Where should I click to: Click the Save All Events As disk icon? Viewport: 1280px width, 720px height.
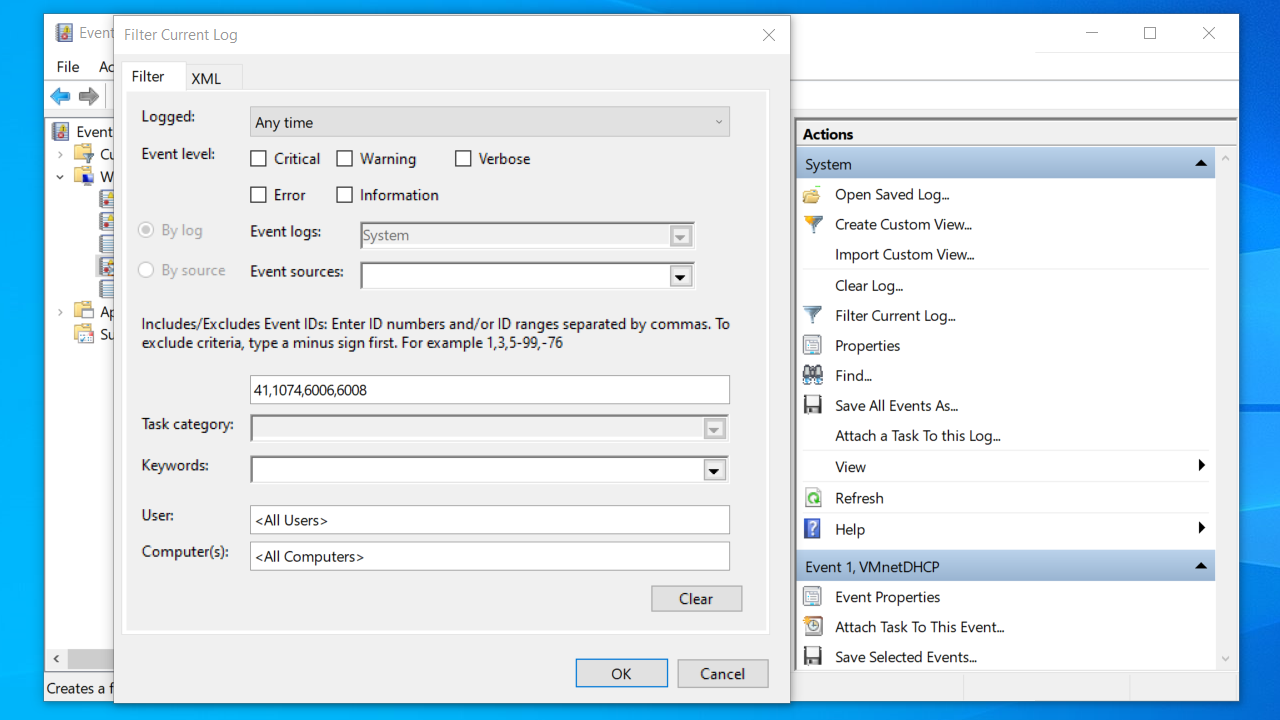click(x=813, y=406)
